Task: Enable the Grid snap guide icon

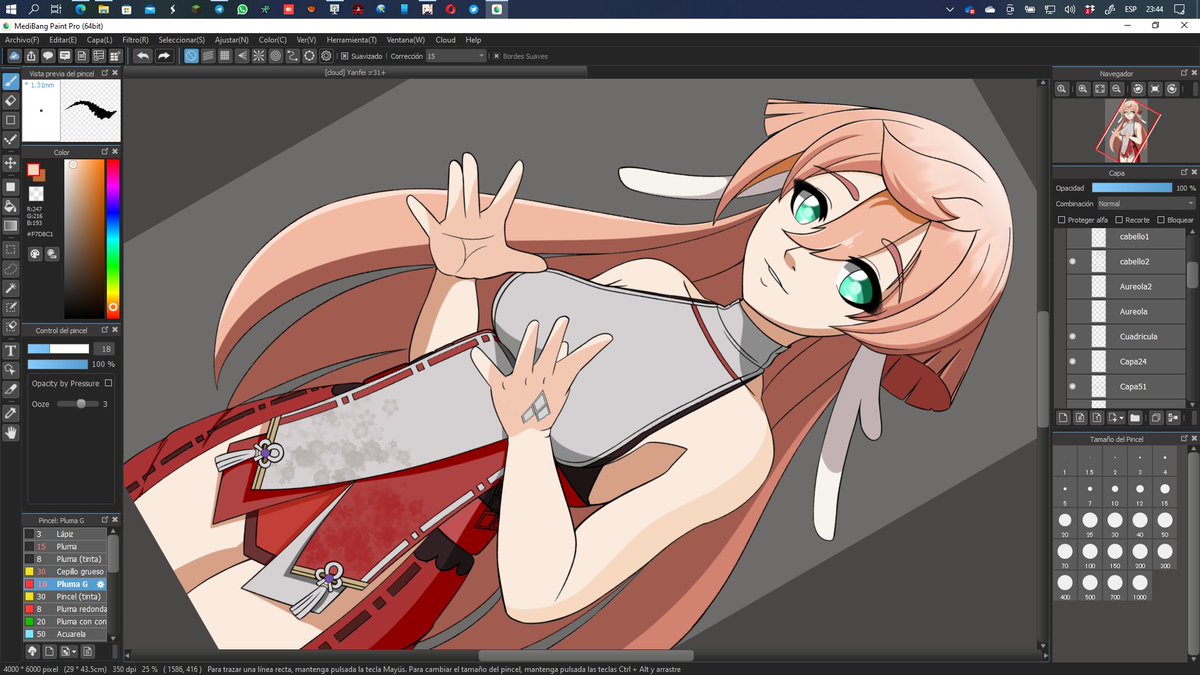Action: pyautogui.click(x=225, y=56)
